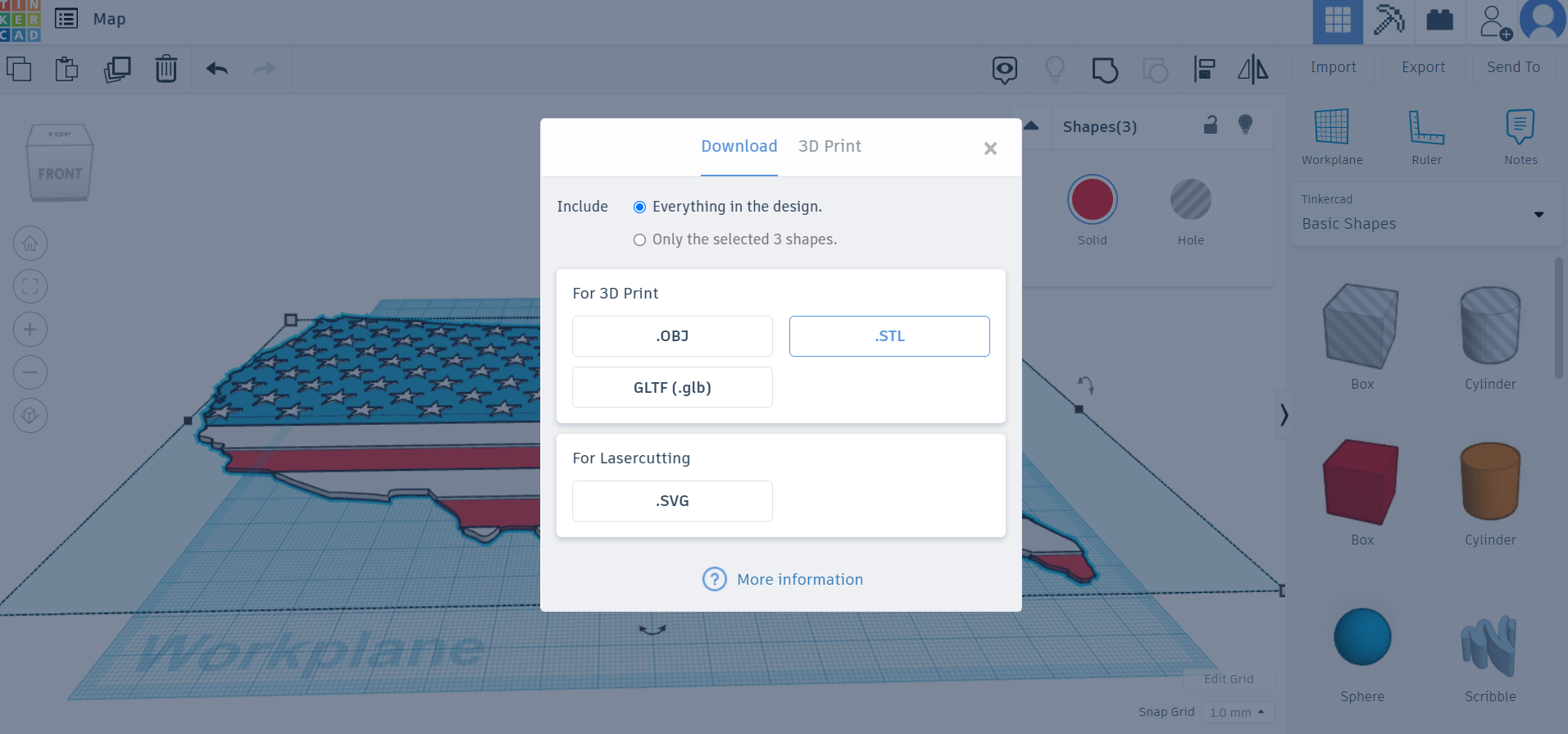
Task: Click the rotation handle near the flag
Action: pos(1086,384)
